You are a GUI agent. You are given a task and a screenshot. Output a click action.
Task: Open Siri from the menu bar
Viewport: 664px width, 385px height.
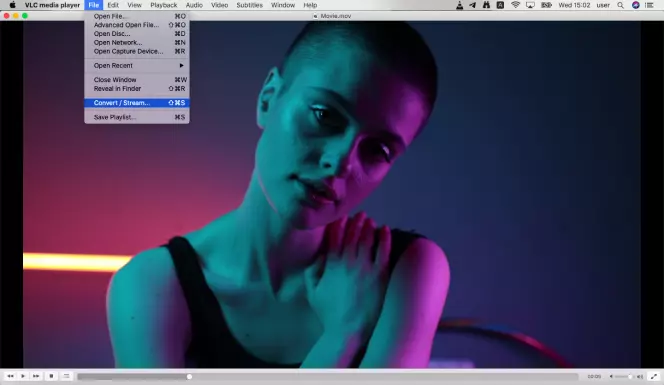click(x=636, y=5)
